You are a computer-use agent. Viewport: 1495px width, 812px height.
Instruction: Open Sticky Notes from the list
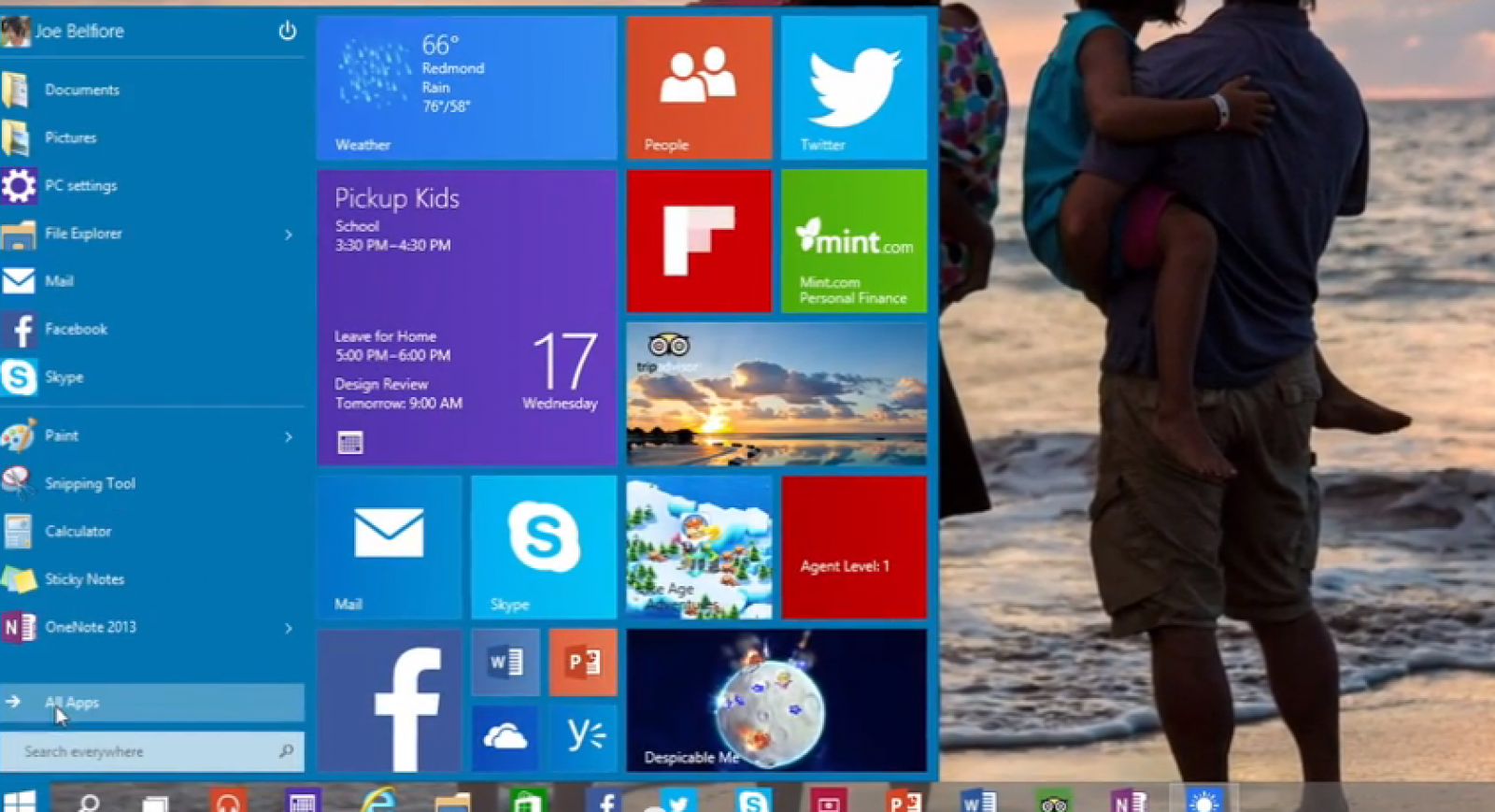[x=152, y=579]
